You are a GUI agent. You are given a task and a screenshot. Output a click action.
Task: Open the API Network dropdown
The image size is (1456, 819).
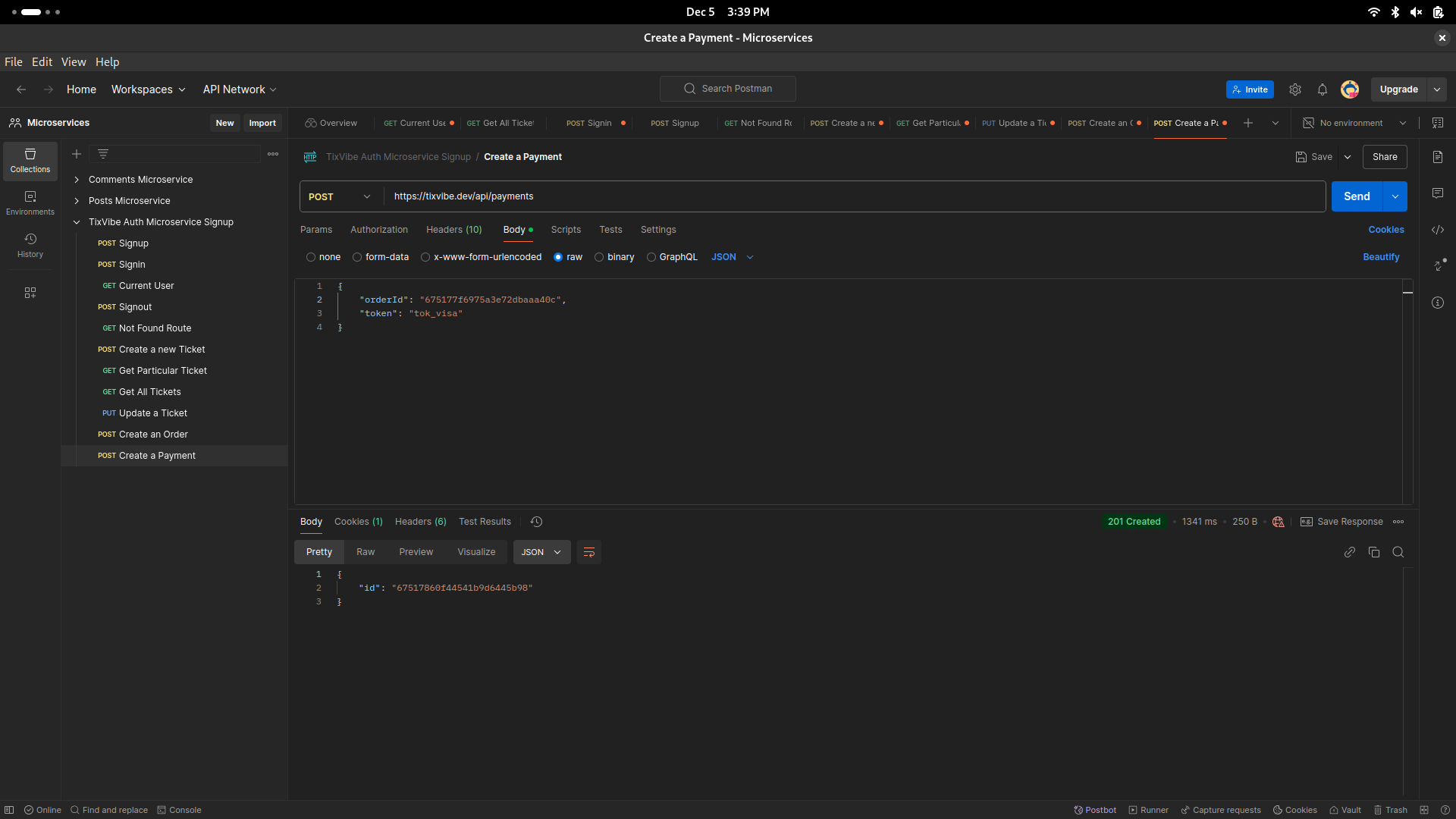point(240,89)
